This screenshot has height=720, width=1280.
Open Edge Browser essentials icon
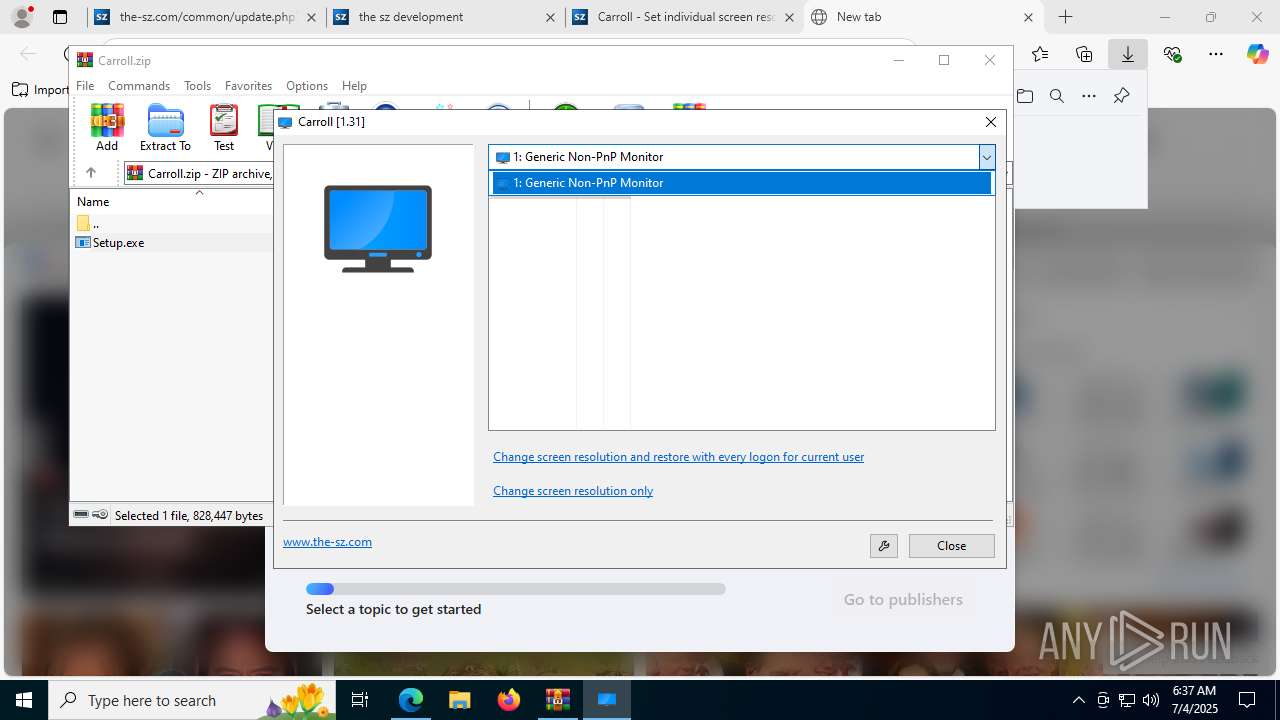(x=1172, y=54)
